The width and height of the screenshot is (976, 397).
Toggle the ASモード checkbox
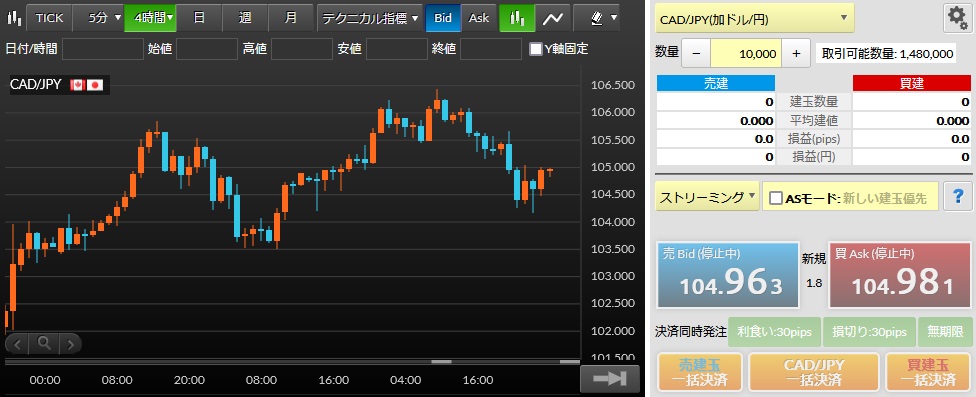pyautogui.click(x=776, y=198)
